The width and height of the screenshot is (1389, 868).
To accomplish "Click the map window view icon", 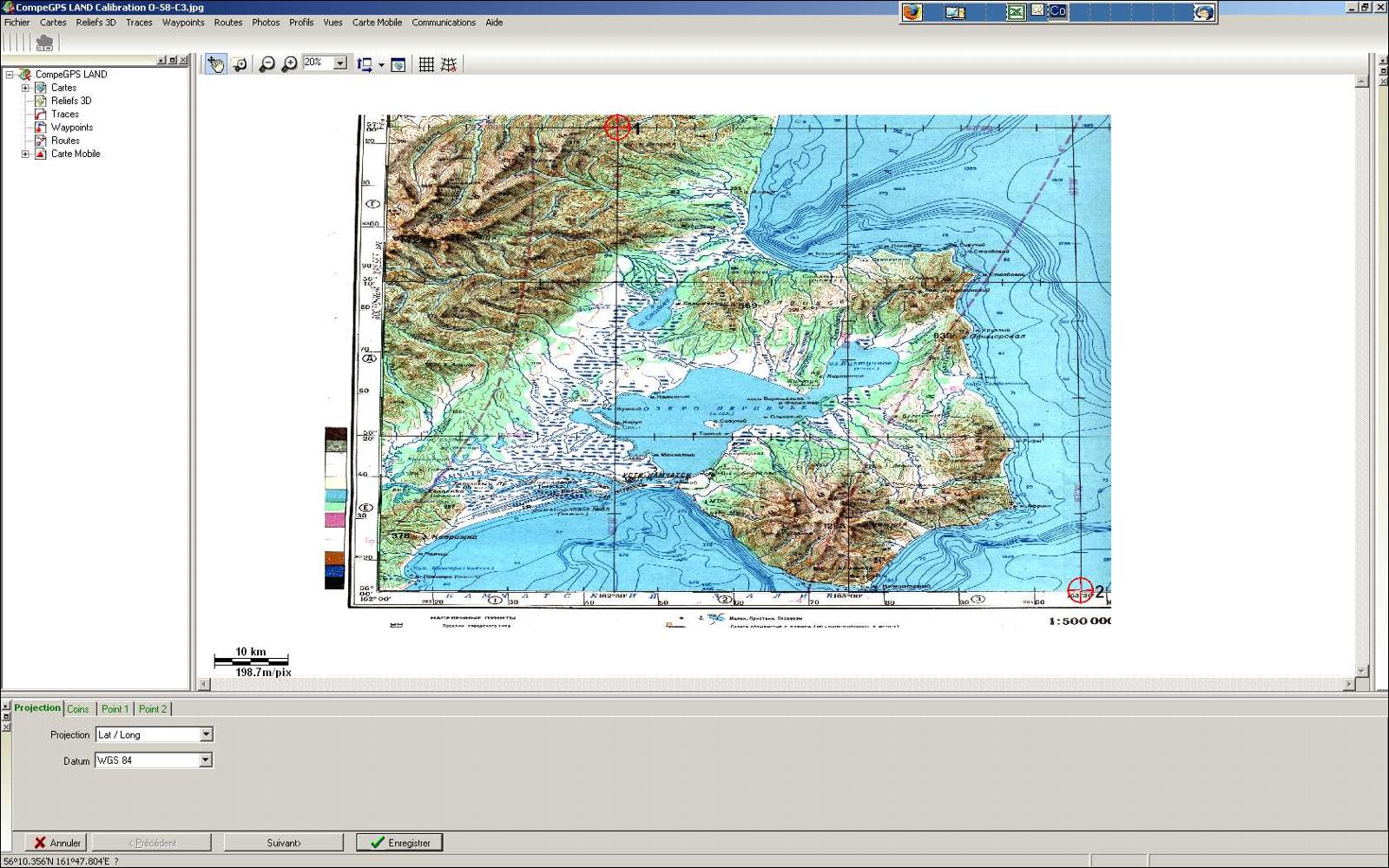I will coord(398,64).
